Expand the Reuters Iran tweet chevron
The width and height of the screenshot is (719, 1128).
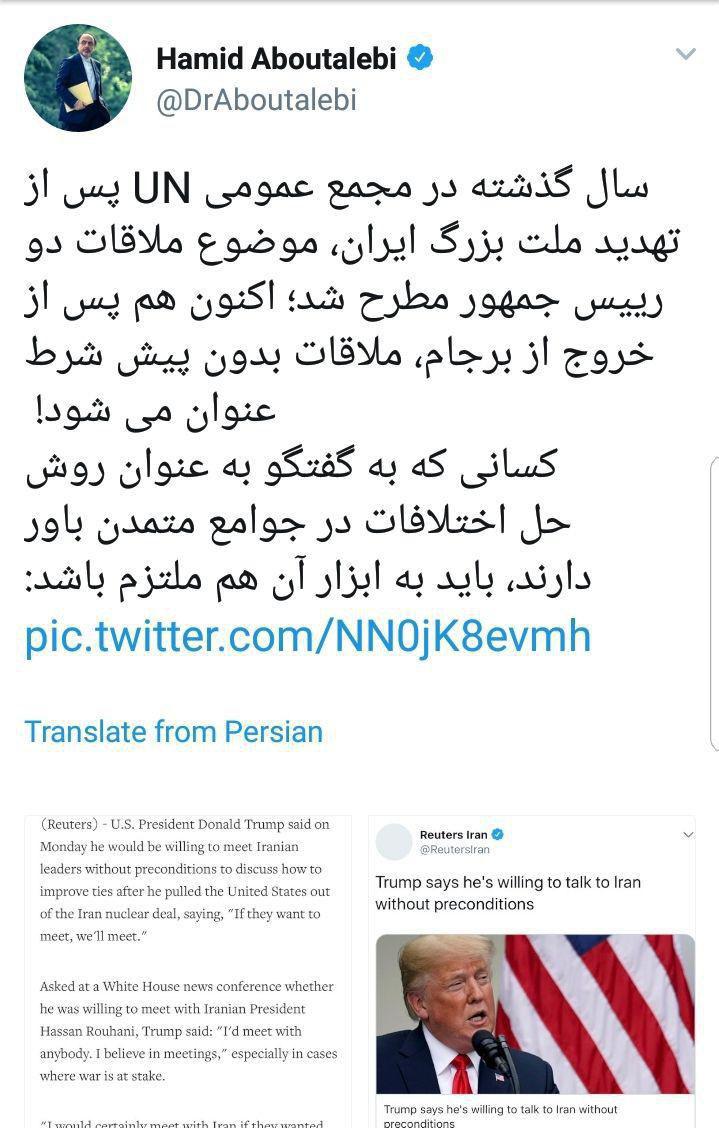point(688,834)
